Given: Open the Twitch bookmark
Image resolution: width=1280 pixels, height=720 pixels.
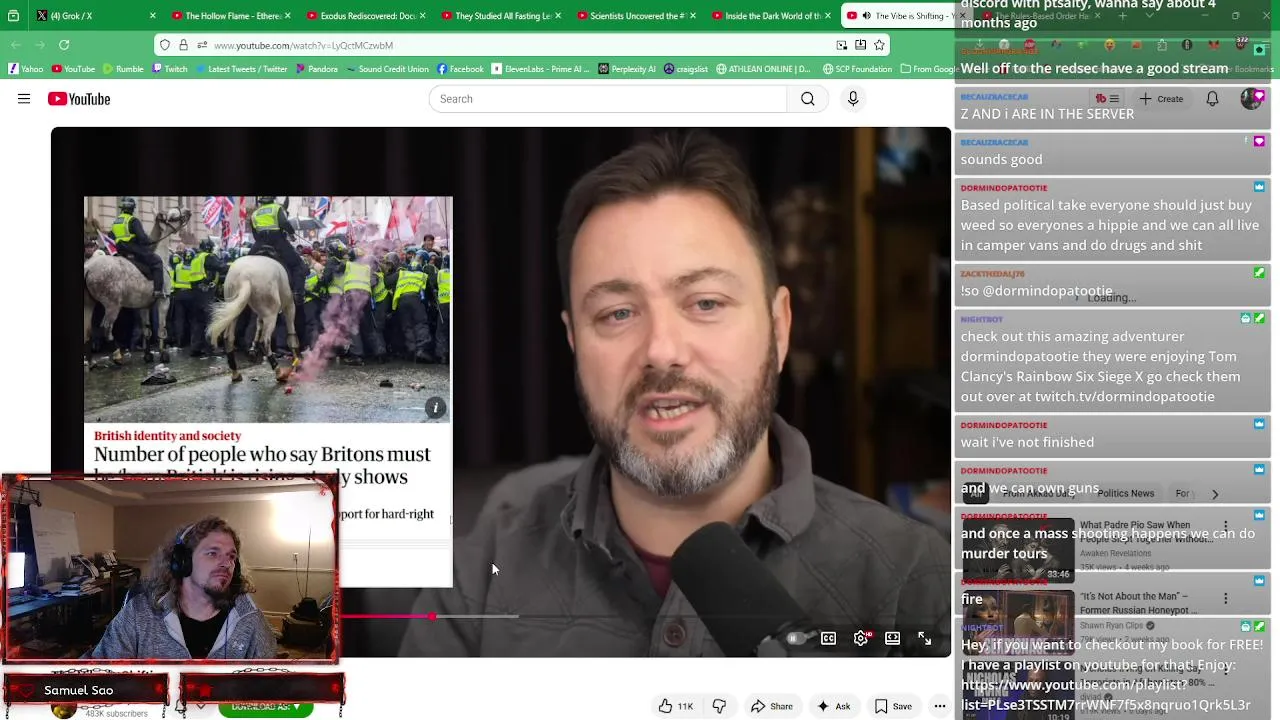Looking at the screenshot, I should [169, 69].
